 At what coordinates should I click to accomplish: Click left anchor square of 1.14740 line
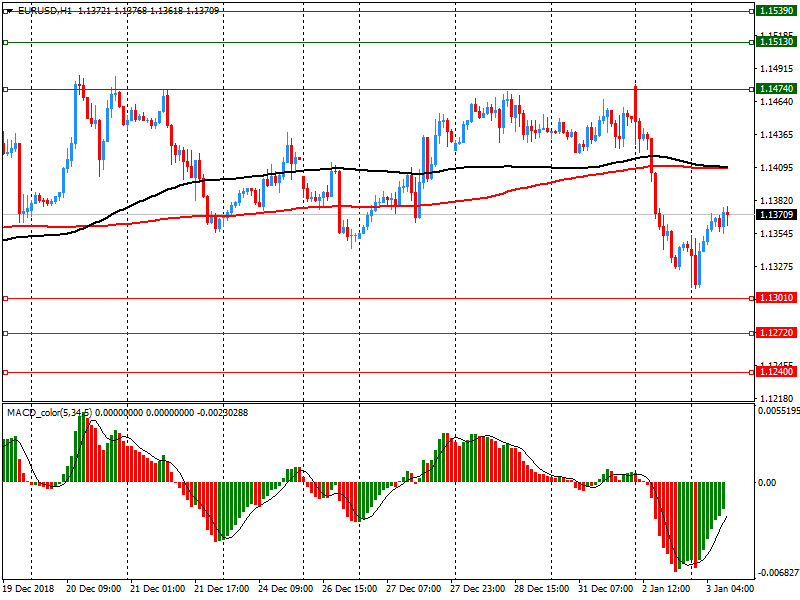(5, 90)
